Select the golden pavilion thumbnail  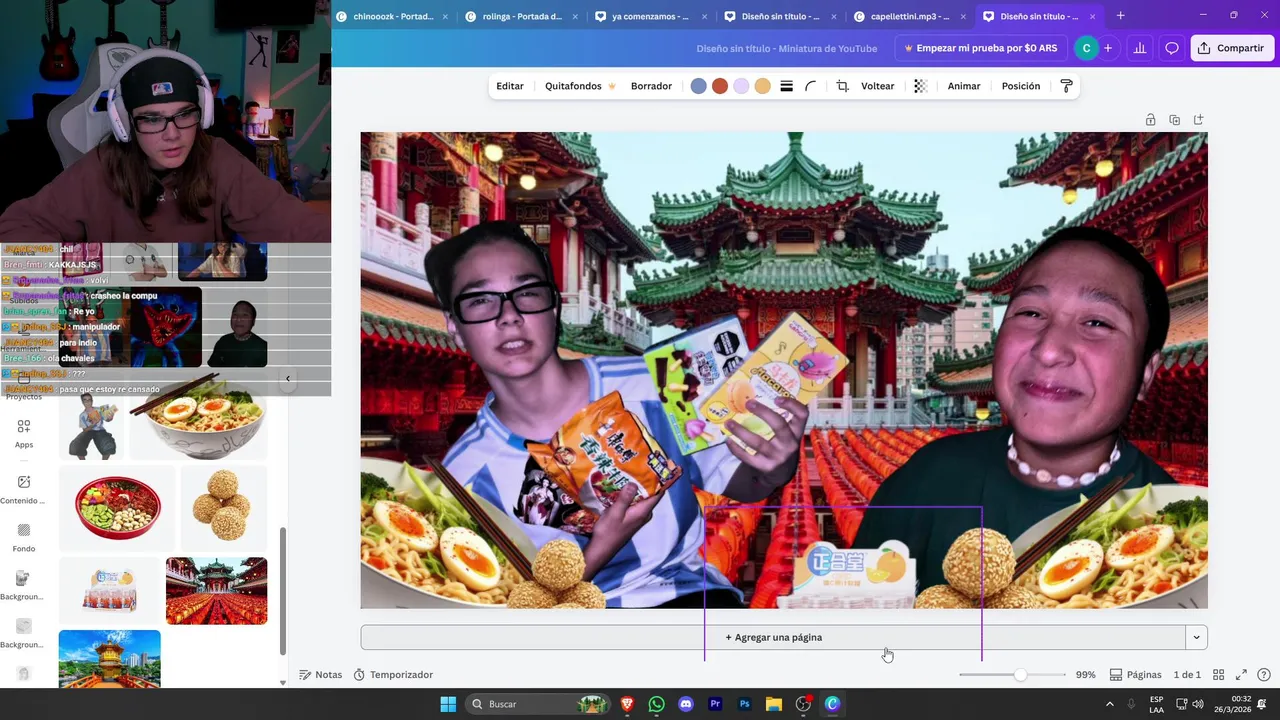tap(110, 658)
